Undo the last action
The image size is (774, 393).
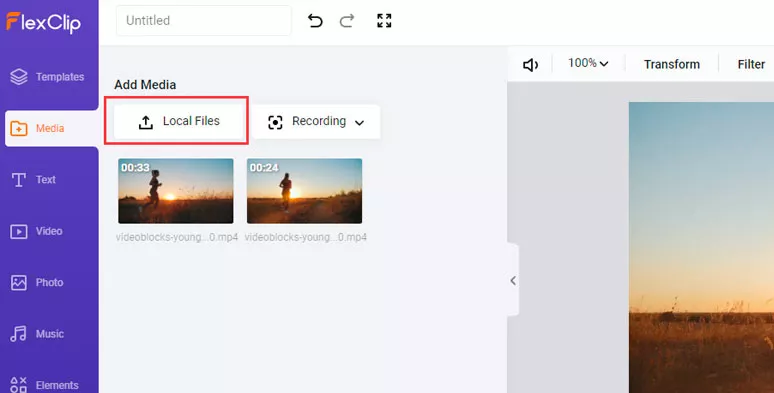(x=315, y=21)
